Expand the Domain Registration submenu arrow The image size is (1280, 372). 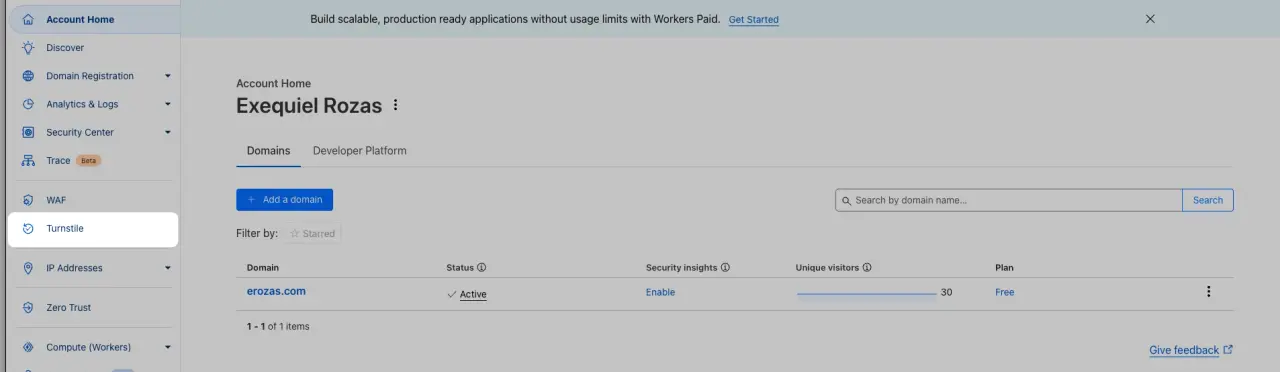tap(168, 76)
